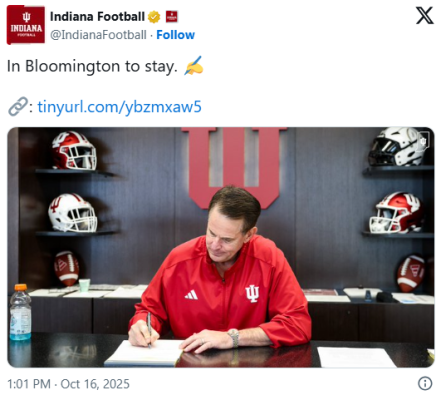Follow the Indiana Football account
436x400 pixels.
point(175,35)
